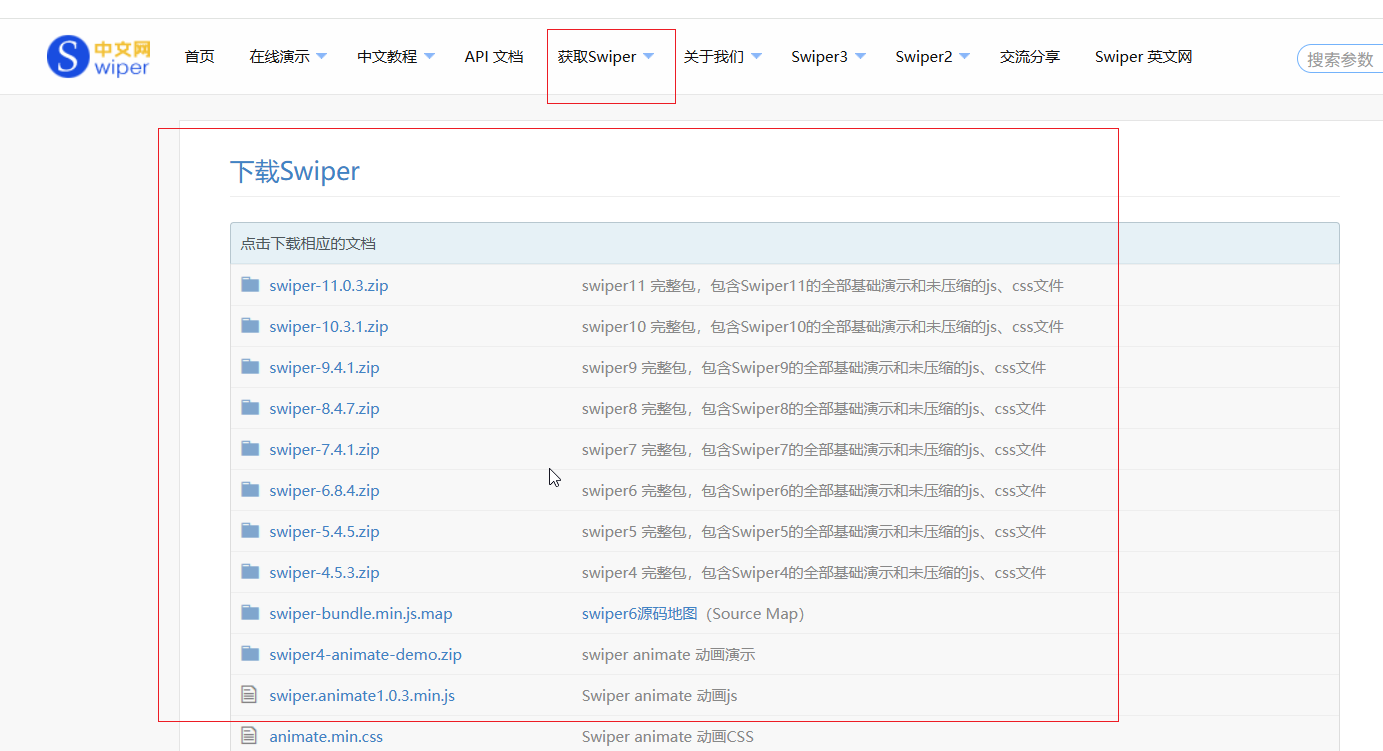This screenshot has width=1383, height=751.
Task: Download swiper-7.4.1.zip
Action: coord(324,450)
